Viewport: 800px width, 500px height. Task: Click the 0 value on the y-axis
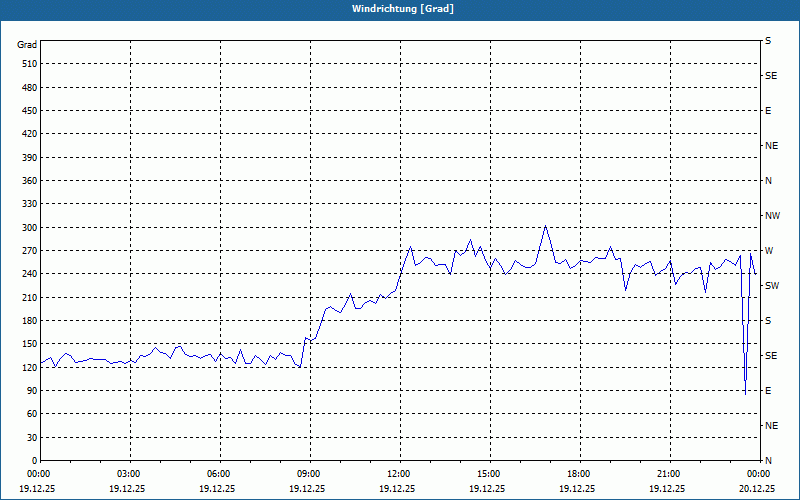coord(34,461)
